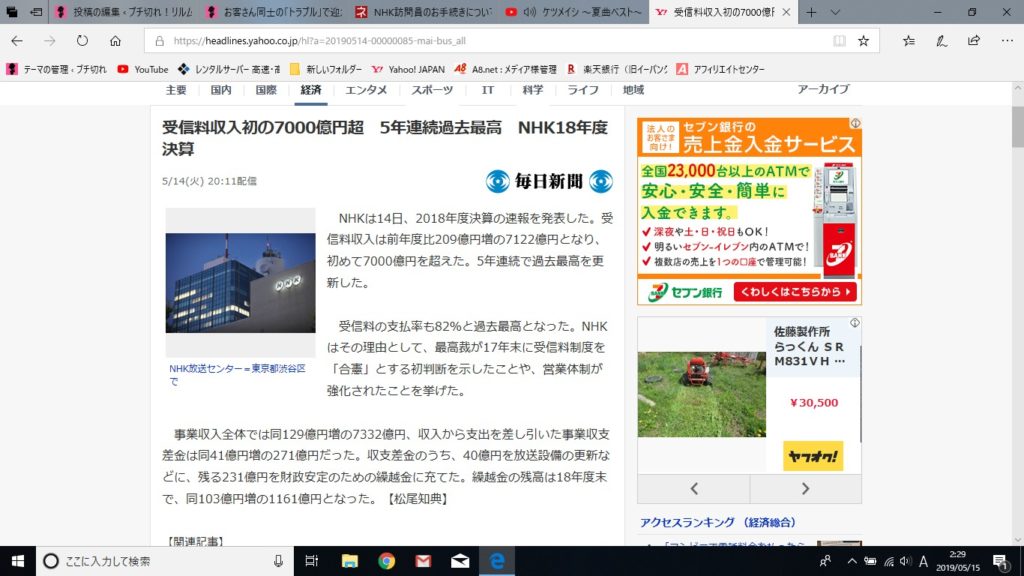Viewport: 1024px width, 576px height.
Task: Click the ヤフオク! button
Action: coord(813,456)
